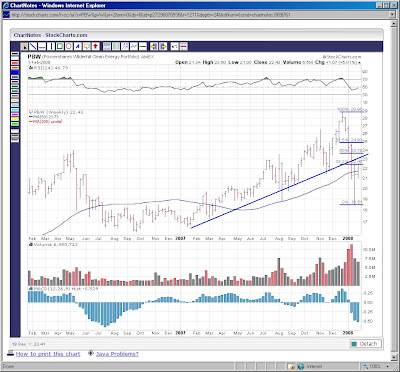This screenshot has height=372, width=400.
Task: Pick the bright green color swatch
Action: (15, 124)
